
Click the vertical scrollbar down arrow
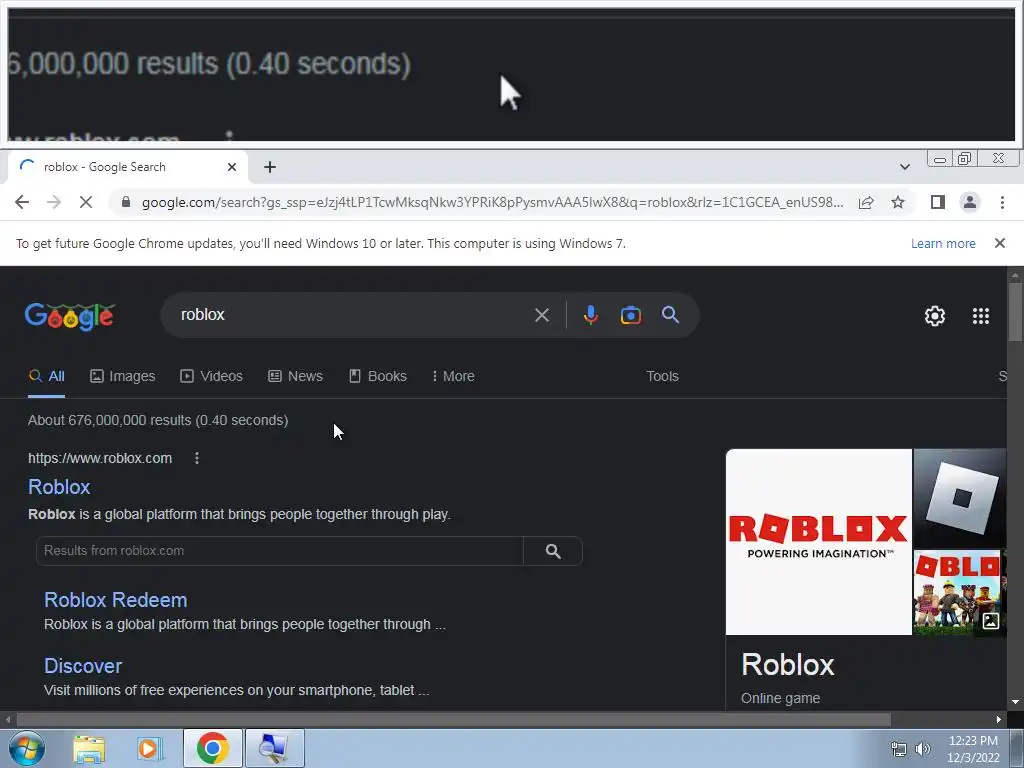point(1015,702)
